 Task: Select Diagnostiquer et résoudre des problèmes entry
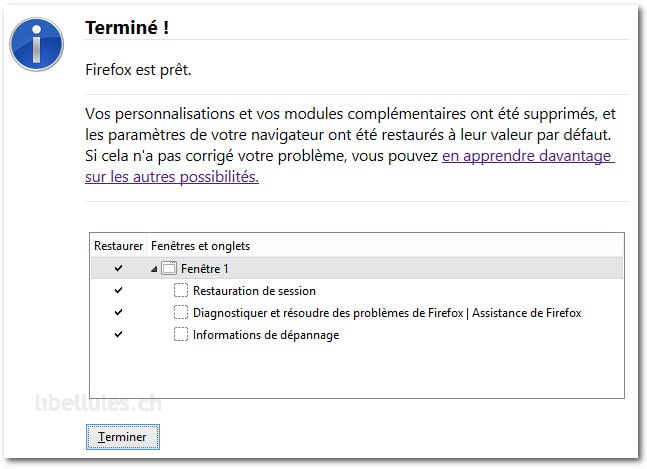coord(387,313)
